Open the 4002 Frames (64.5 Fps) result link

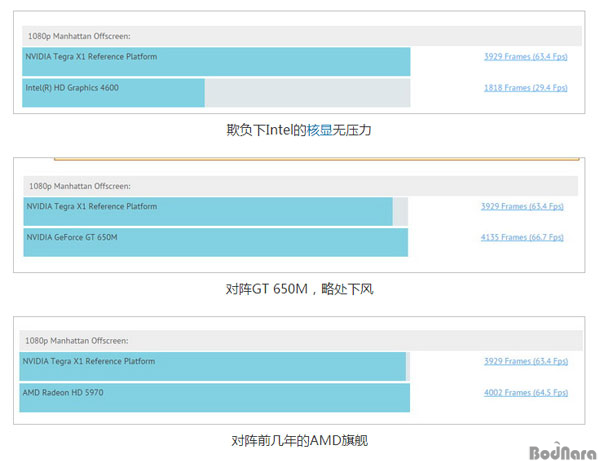(x=526, y=393)
